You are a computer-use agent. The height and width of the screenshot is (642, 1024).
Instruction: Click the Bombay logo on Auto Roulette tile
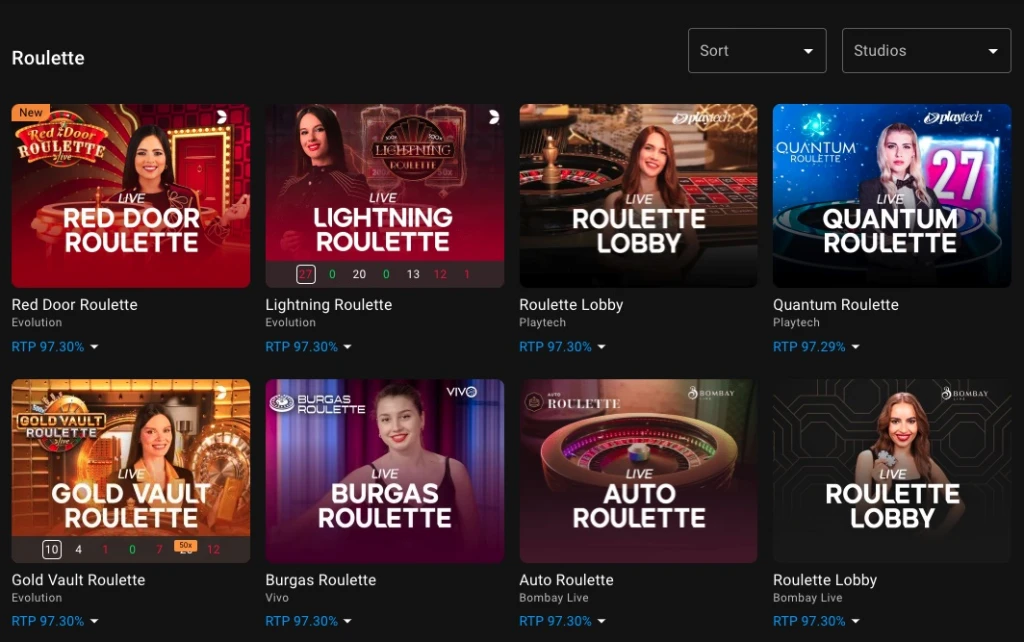click(711, 393)
